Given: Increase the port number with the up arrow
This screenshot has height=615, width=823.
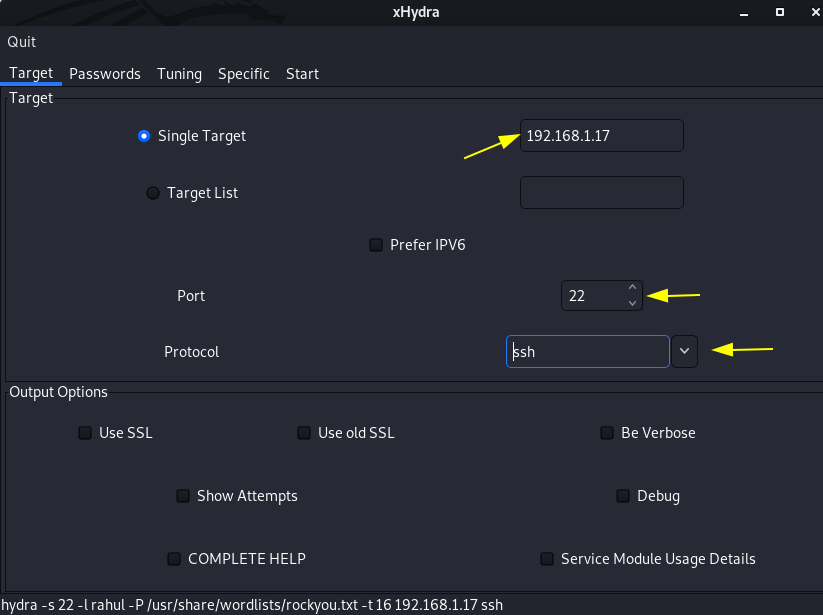Looking at the screenshot, I should pyautogui.click(x=632, y=287).
